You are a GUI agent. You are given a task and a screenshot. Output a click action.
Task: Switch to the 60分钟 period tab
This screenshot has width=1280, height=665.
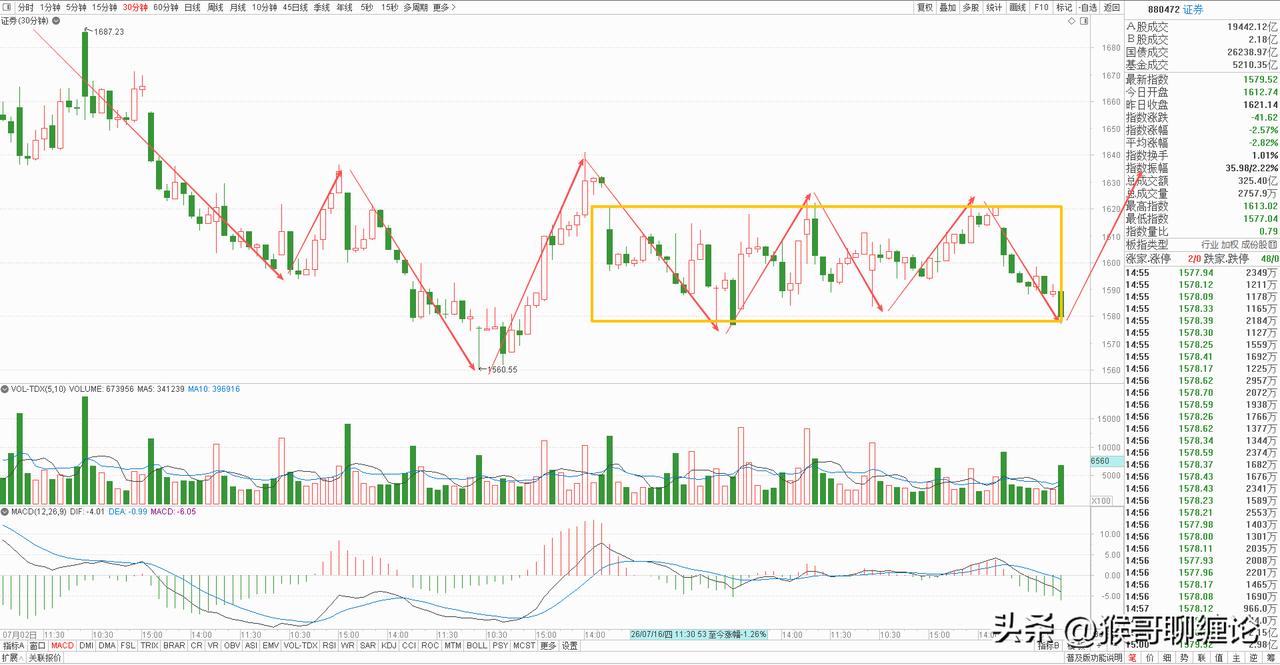pyautogui.click(x=166, y=7)
